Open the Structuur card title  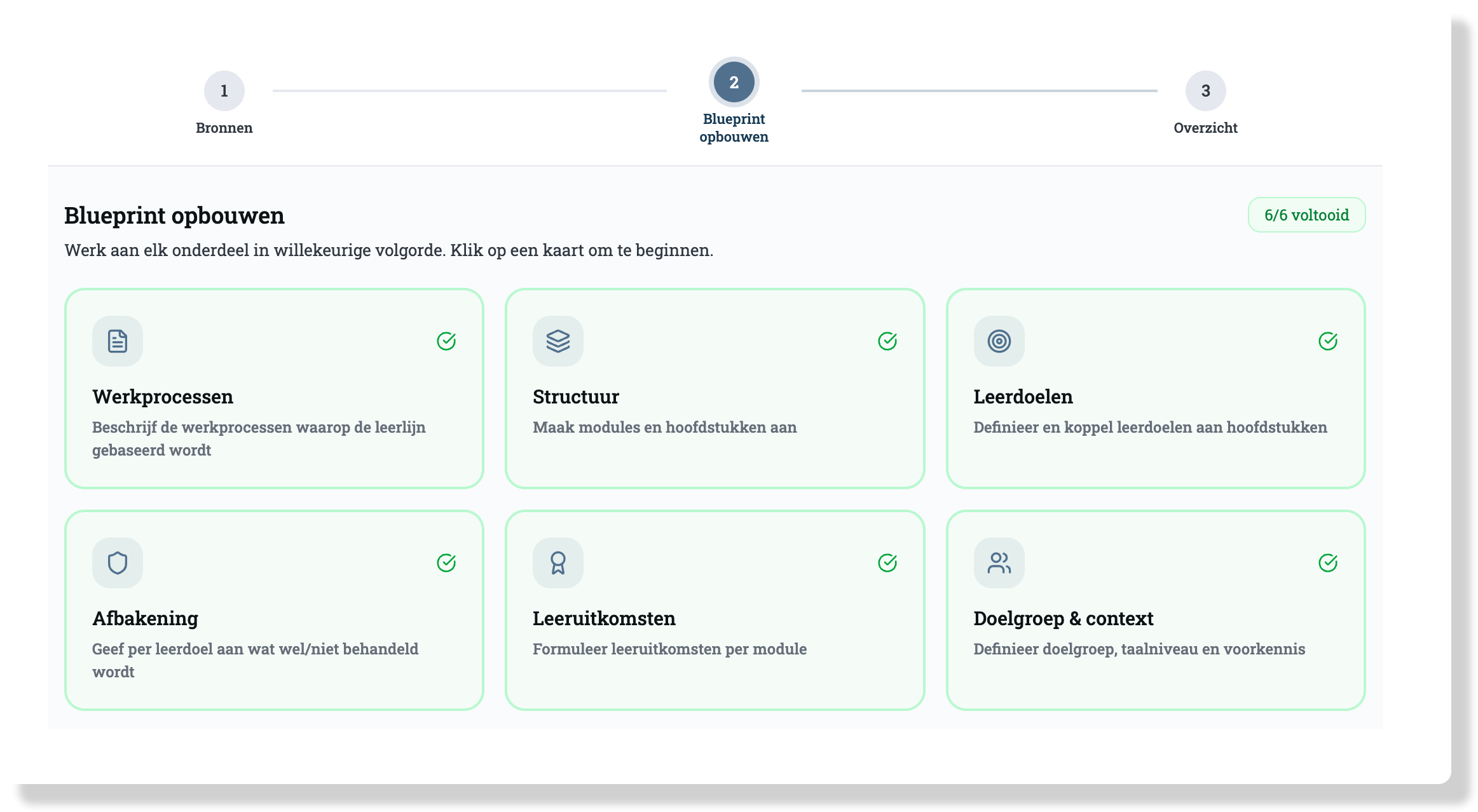pos(576,396)
